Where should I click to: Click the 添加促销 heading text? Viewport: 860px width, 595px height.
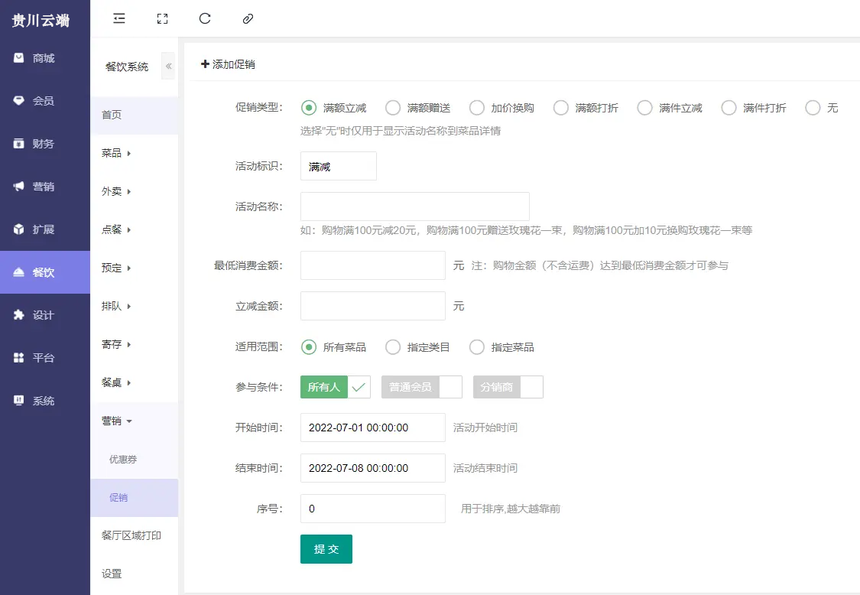click(x=234, y=64)
